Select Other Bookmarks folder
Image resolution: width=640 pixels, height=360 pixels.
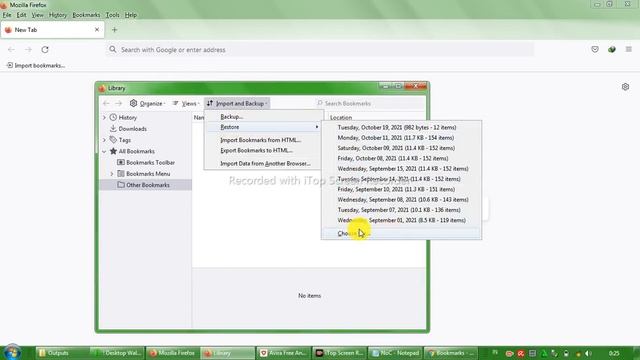[147, 185]
